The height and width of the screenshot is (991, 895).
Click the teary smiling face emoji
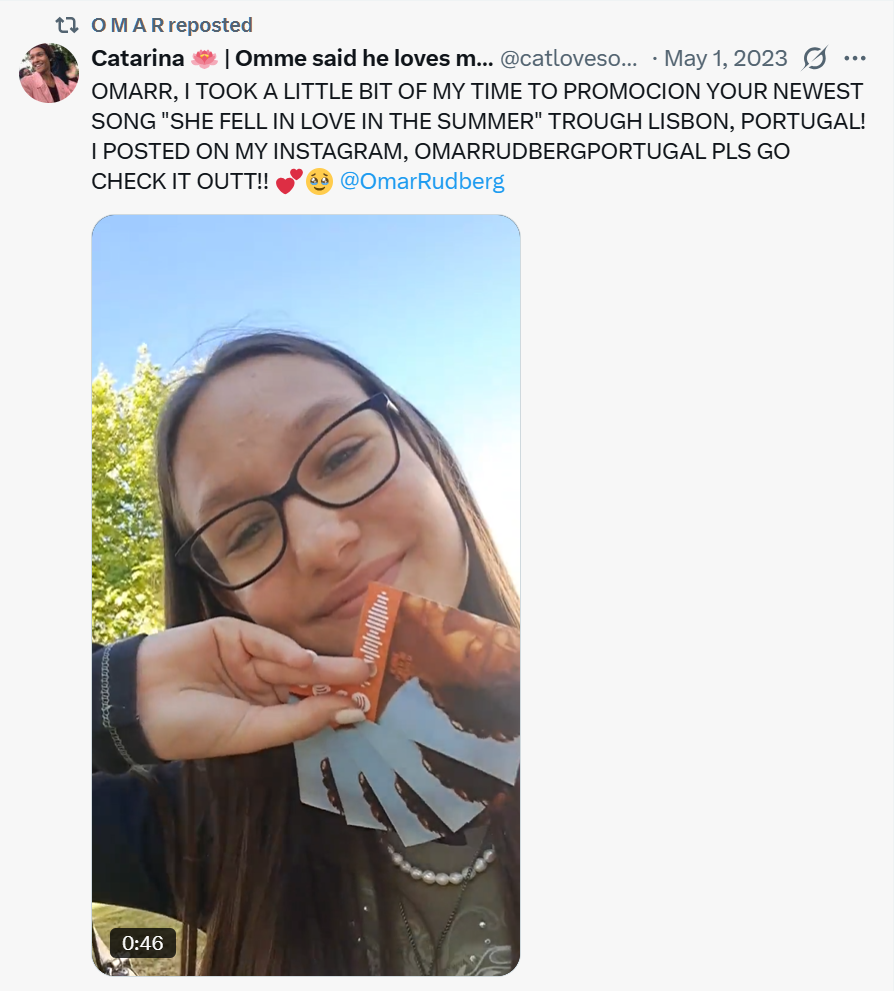[x=320, y=181]
